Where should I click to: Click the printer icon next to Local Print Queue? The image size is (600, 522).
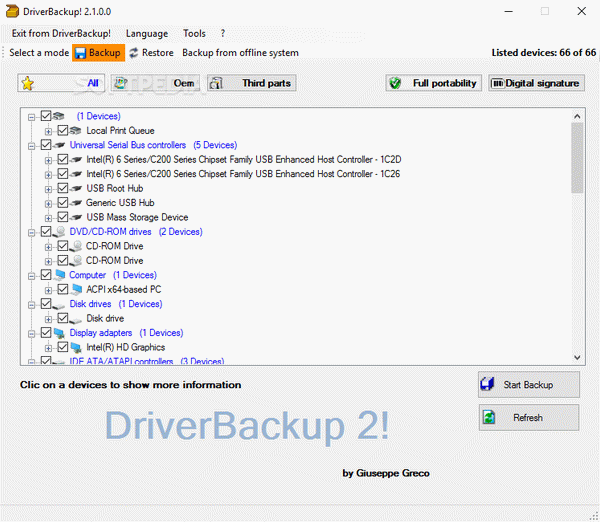pos(75,131)
